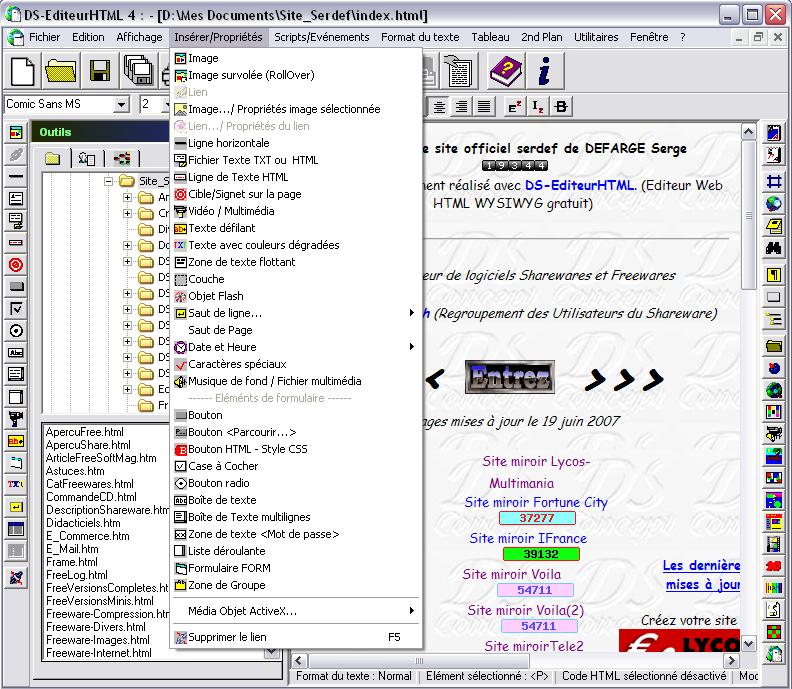Viewport: 792px width, 689px height.
Task: Open the Comic Sans MS font dropdown
Action: point(121,105)
